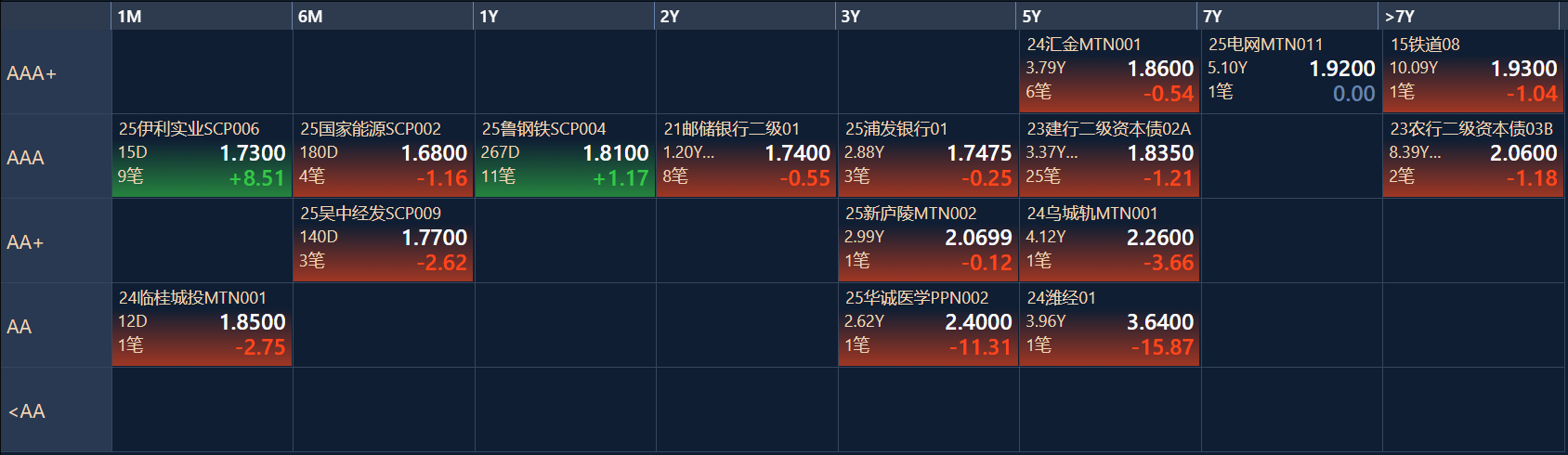The height and width of the screenshot is (455, 1568).
Task: Open the 25华诚医学PPN002 tile
Action: (x=928, y=325)
